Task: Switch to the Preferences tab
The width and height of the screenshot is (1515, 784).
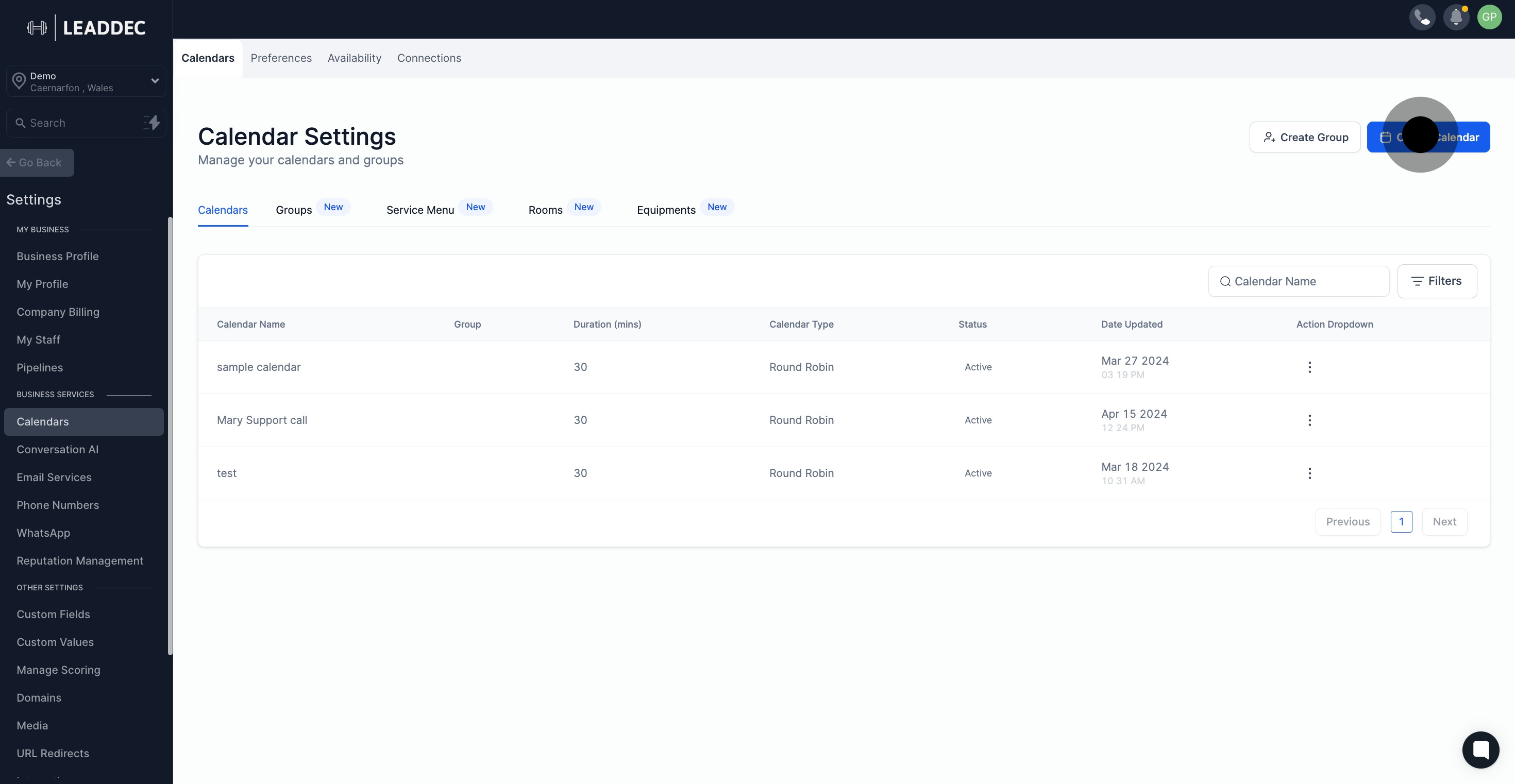Action: click(x=281, y=58)
